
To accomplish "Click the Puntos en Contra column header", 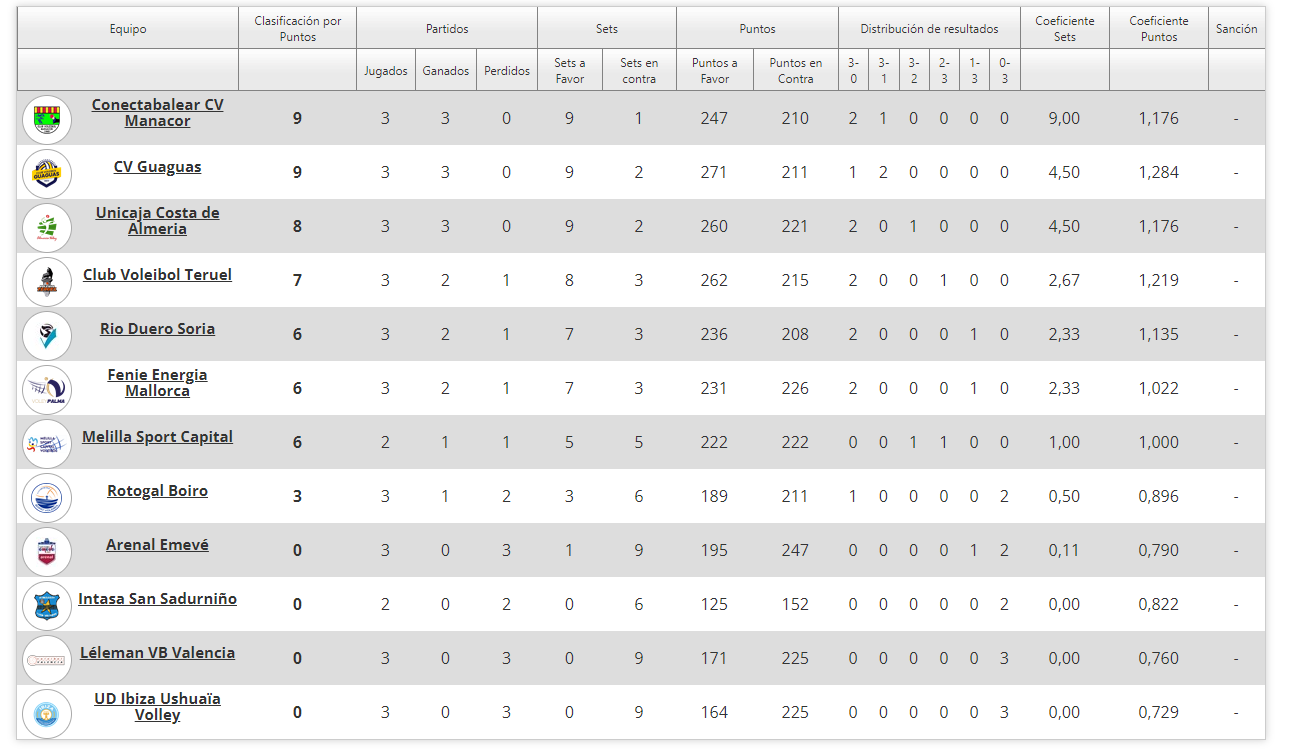I will tap(796, 71).
